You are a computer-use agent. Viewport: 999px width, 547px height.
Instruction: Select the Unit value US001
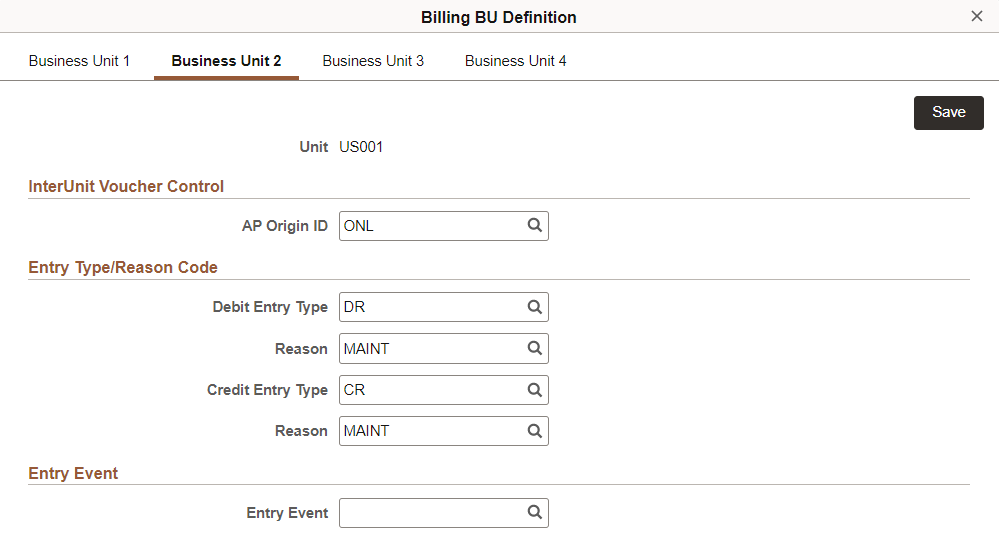361,147
